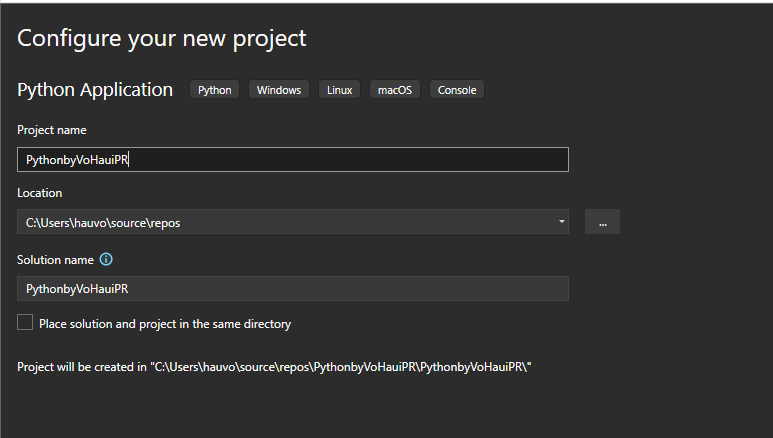
Task: Click the macOS platform tag
Action: (x=395, y=90)
